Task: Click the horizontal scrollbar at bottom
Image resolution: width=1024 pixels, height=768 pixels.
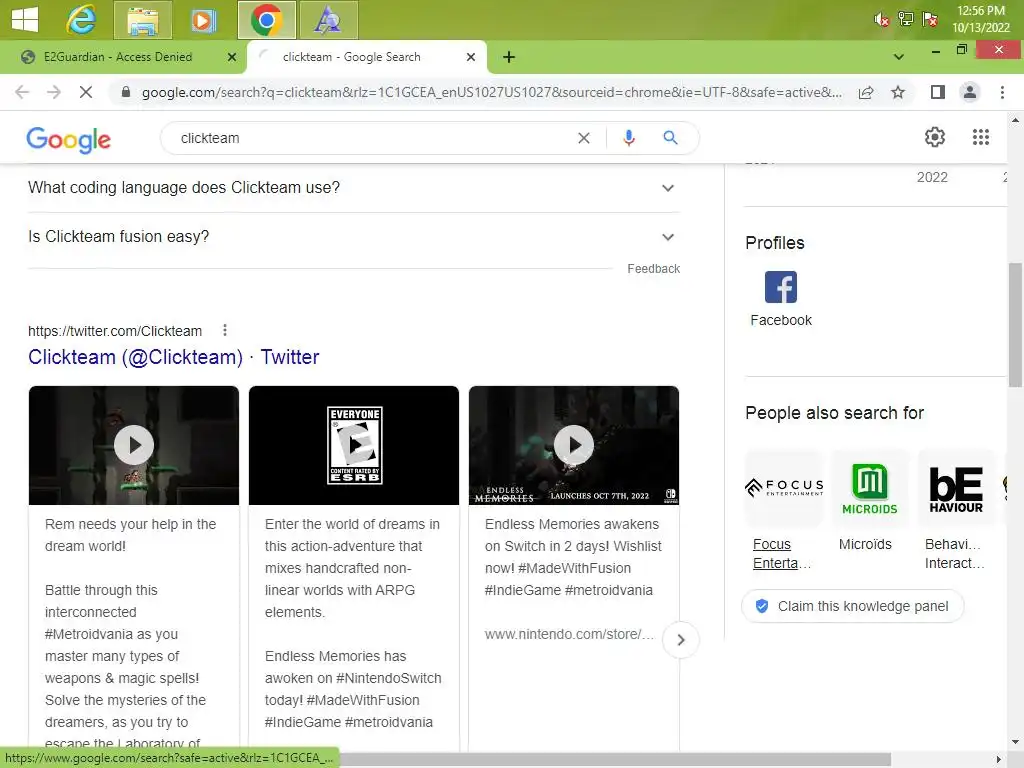Action: point(614,760)
